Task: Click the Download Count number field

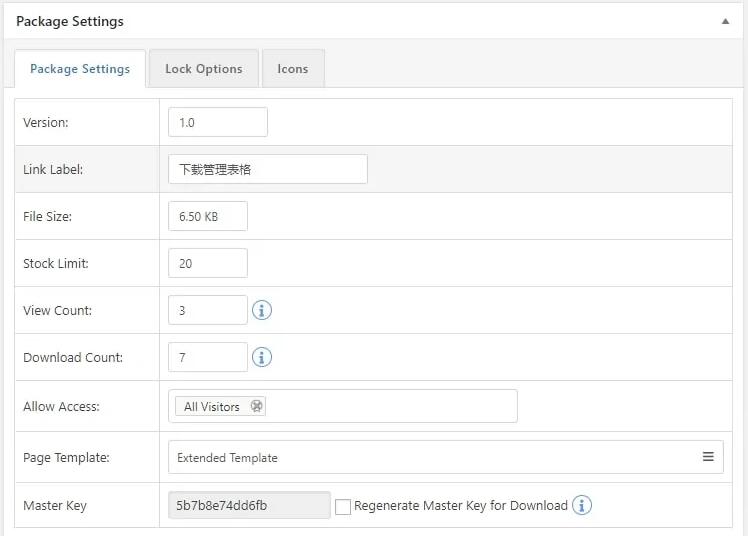Action: tap(208, 357)
